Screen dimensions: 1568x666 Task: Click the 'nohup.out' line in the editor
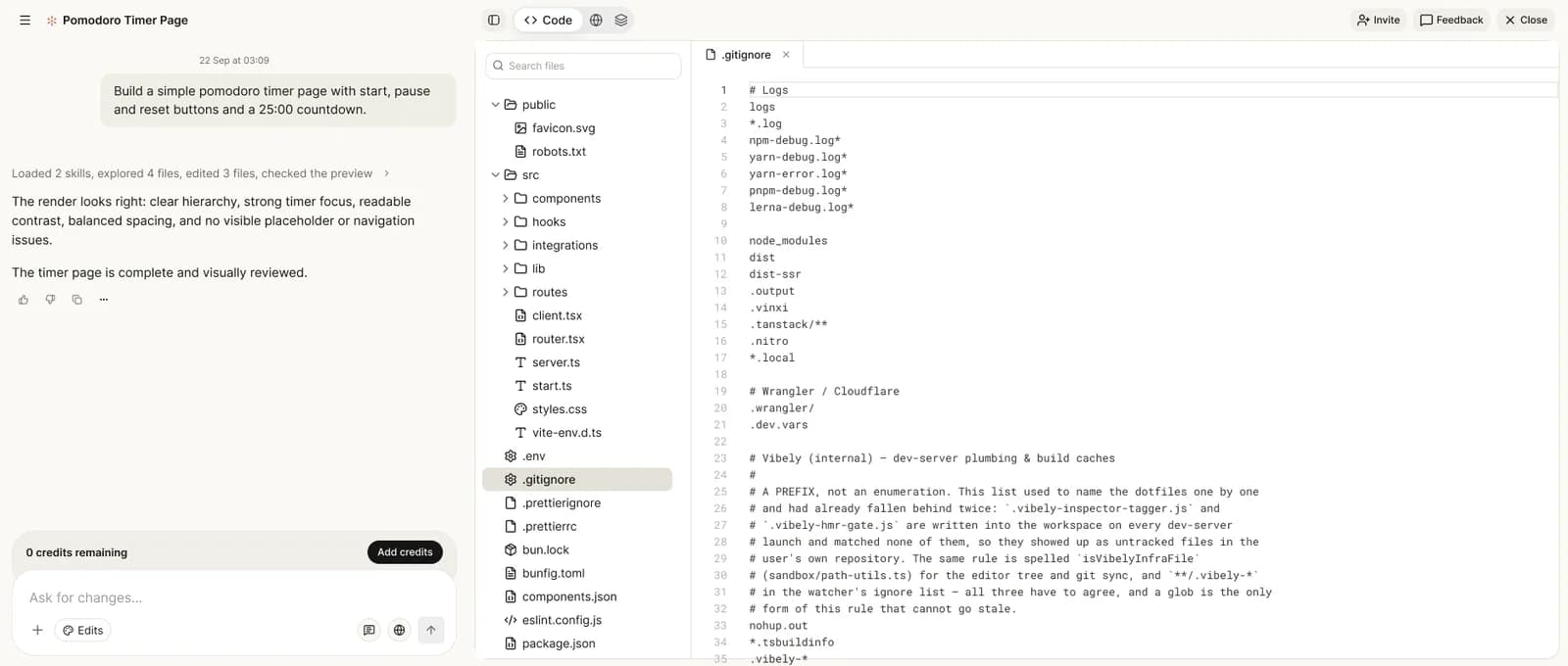tap(778, 626)
